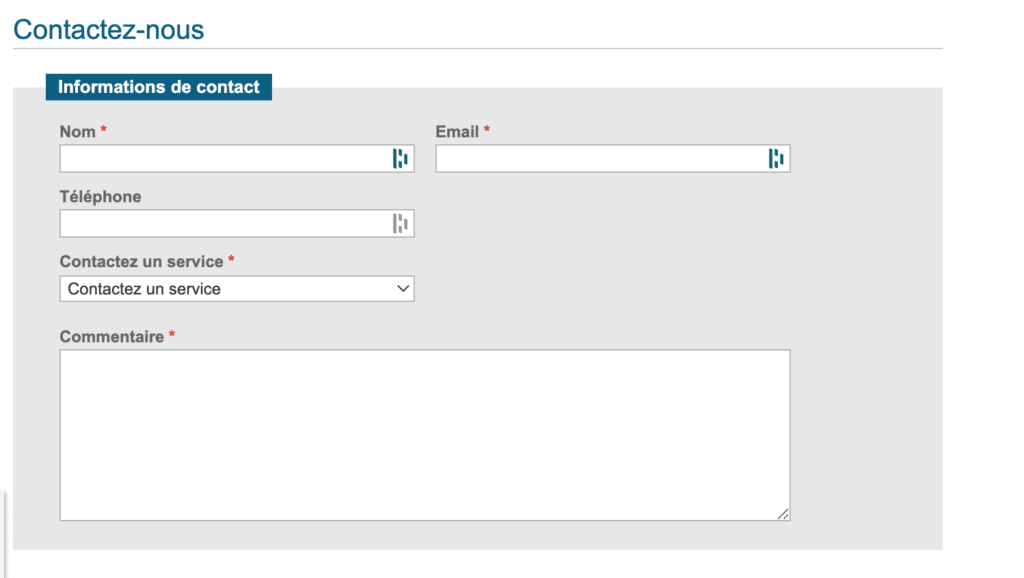Click the Commentaire field label
The width and height of the screenshot is (1024, 578).
(112, 336)
